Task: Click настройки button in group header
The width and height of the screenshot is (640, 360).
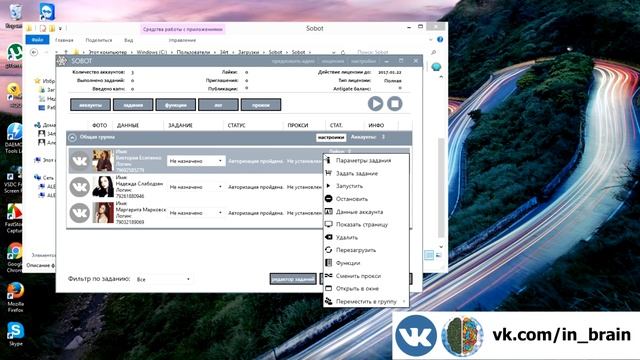Action: [331, 138]
